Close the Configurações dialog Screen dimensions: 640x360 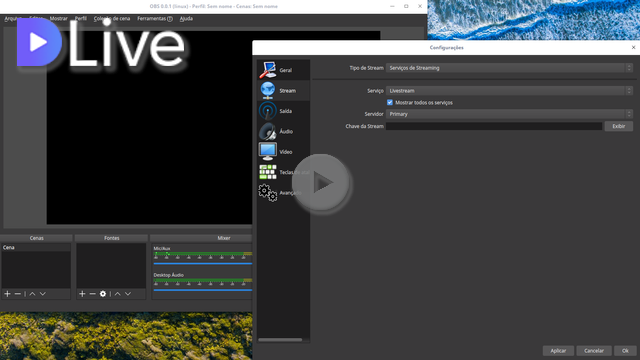coord(633,48)
